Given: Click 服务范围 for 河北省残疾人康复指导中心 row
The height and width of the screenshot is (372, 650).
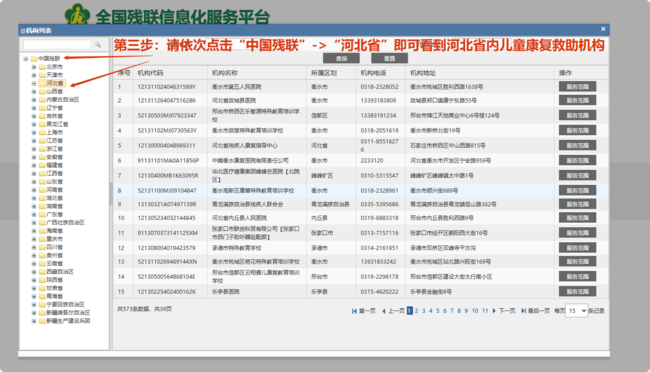Looking at the screenshot, I should pos(577,146).
